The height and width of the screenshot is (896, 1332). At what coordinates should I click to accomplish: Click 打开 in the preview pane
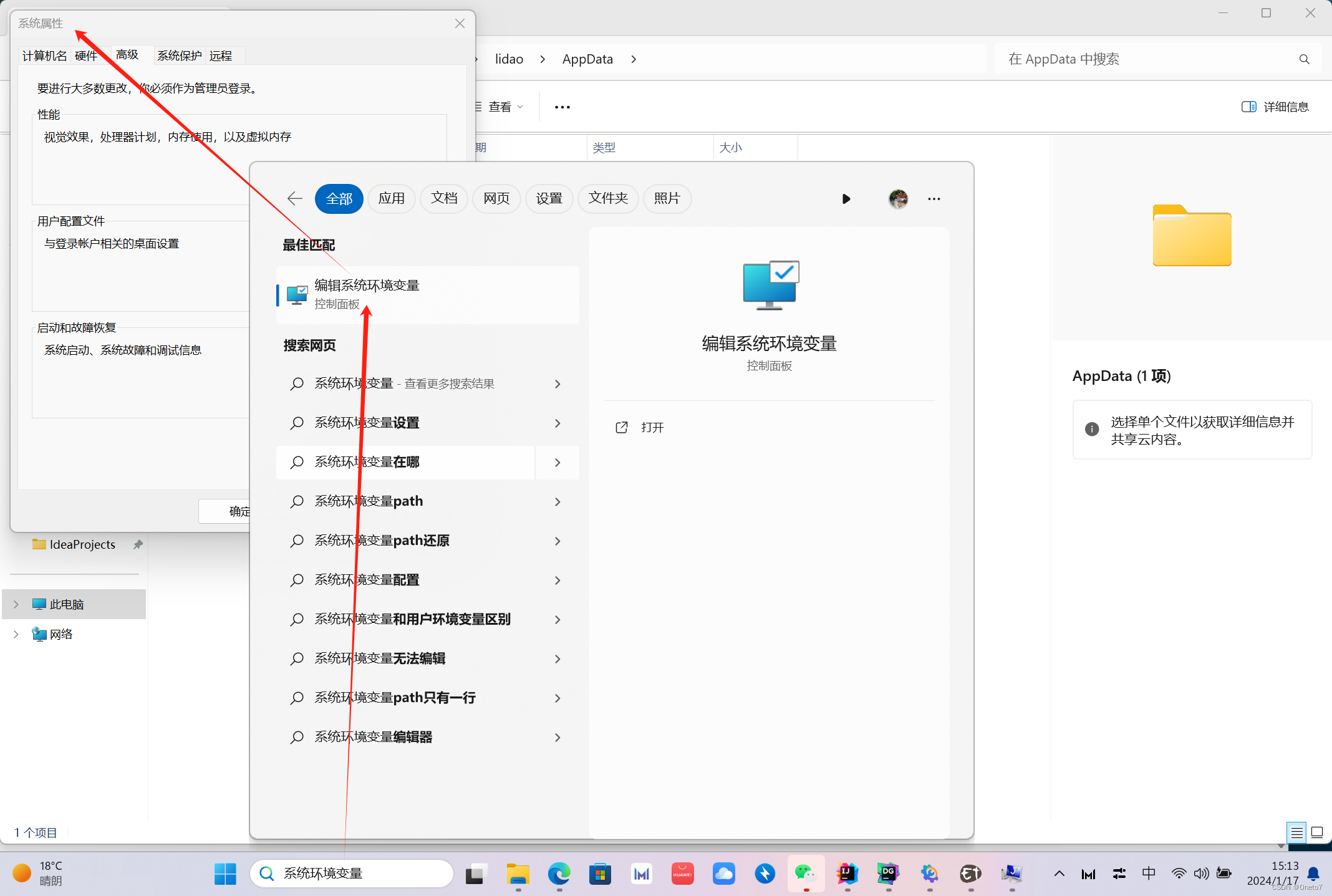pyautogui.click(x=652, y=428)
